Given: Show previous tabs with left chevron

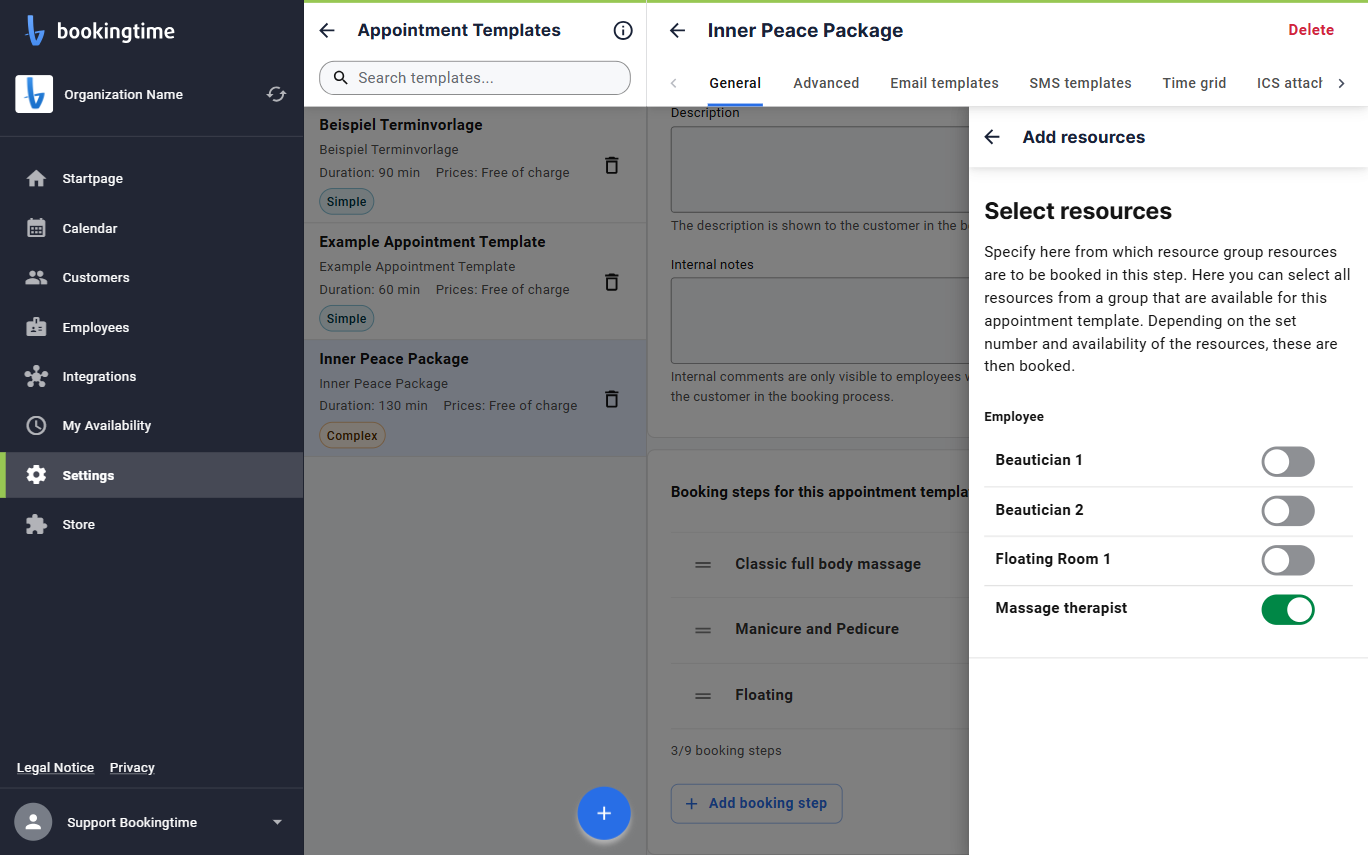Looking at the screenshot, I should [674, 83].
